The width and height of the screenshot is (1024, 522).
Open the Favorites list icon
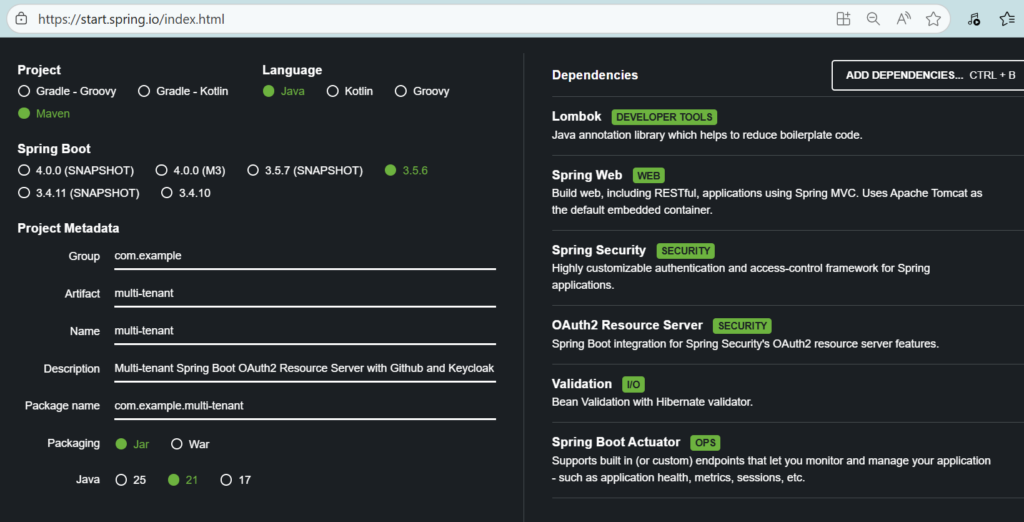pyautogui.click(x=1007, y=19)
